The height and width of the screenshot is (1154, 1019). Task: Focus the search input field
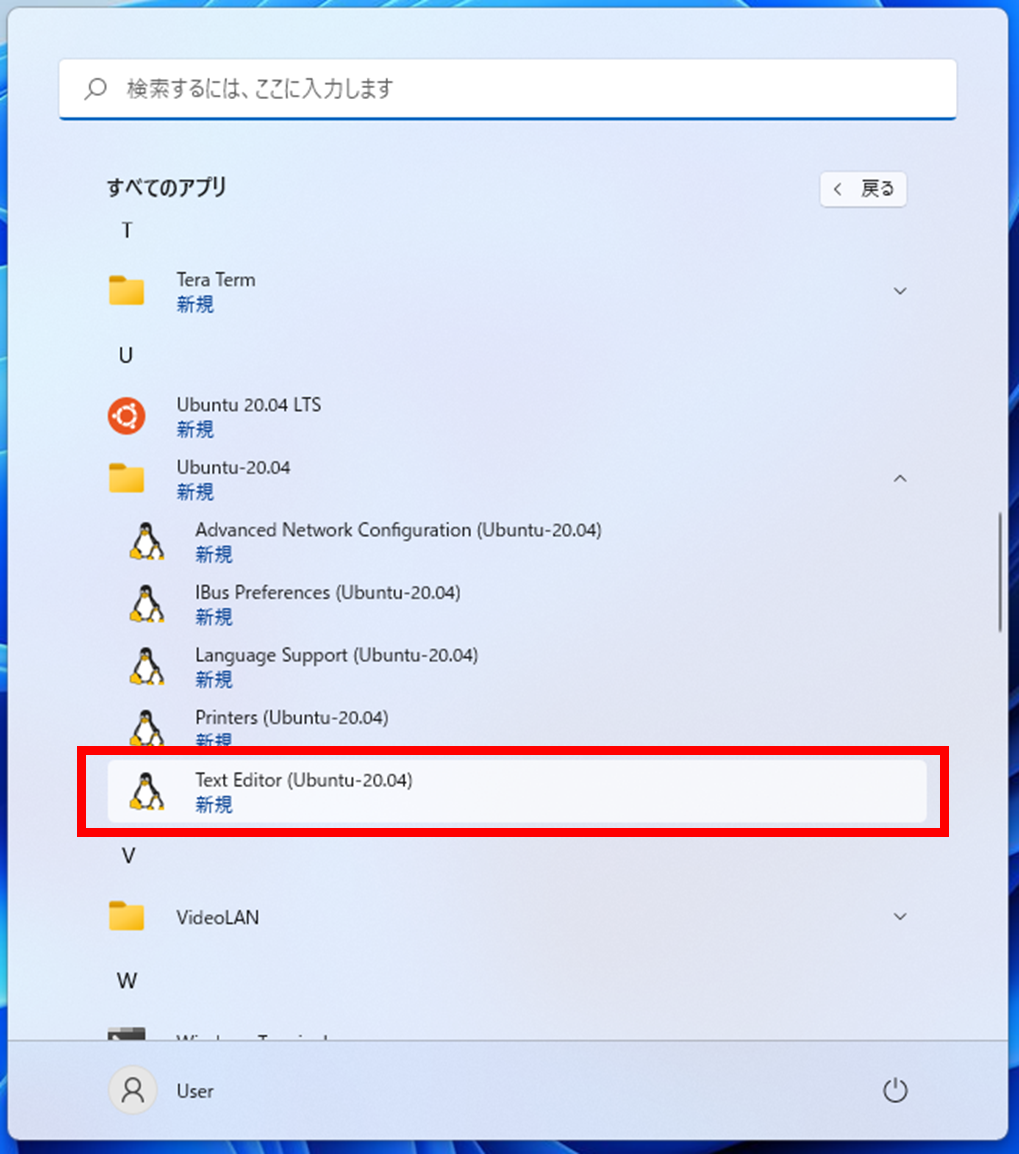[x=508, y=89]
